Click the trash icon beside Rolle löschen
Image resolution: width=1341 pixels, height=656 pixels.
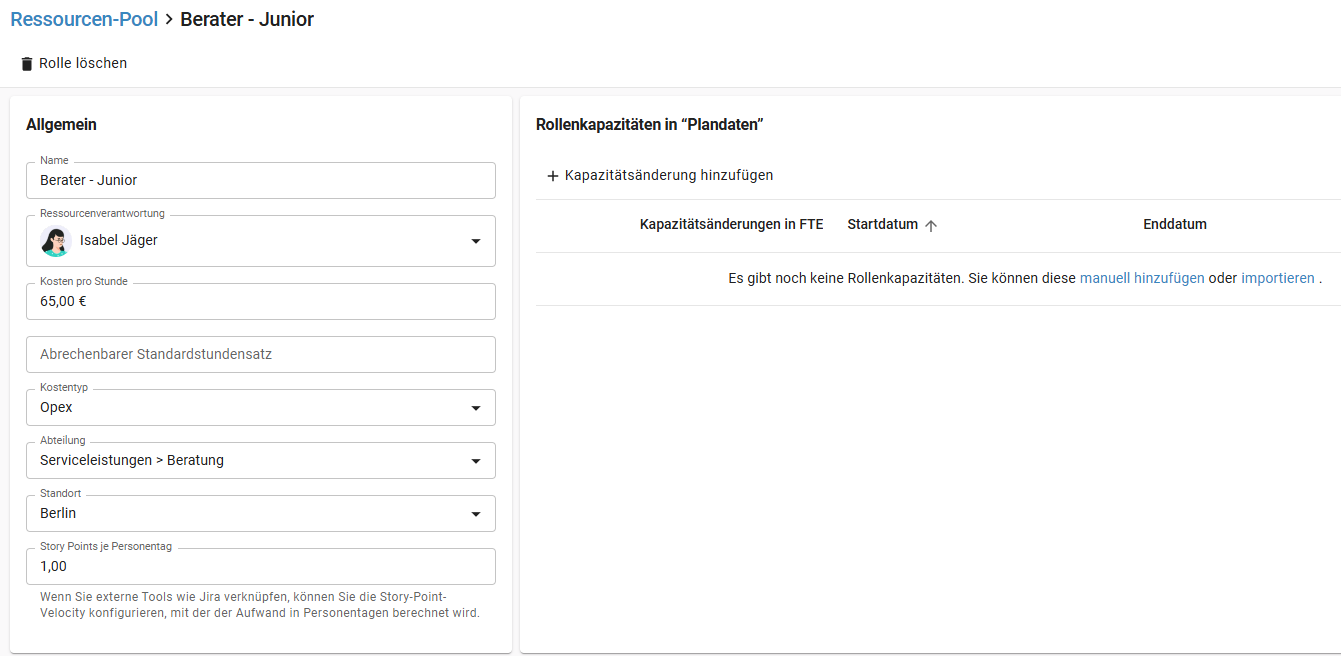27,64
